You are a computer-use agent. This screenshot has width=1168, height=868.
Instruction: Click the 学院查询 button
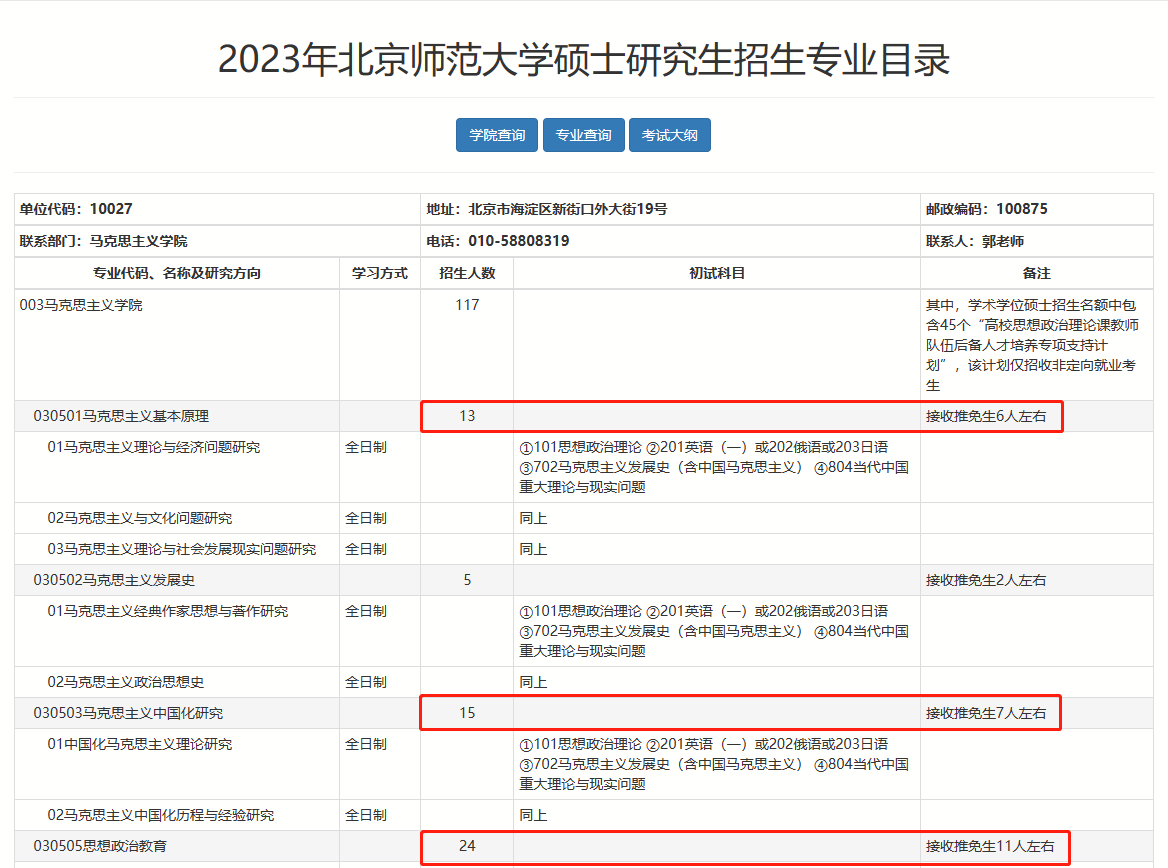[497, 135]
